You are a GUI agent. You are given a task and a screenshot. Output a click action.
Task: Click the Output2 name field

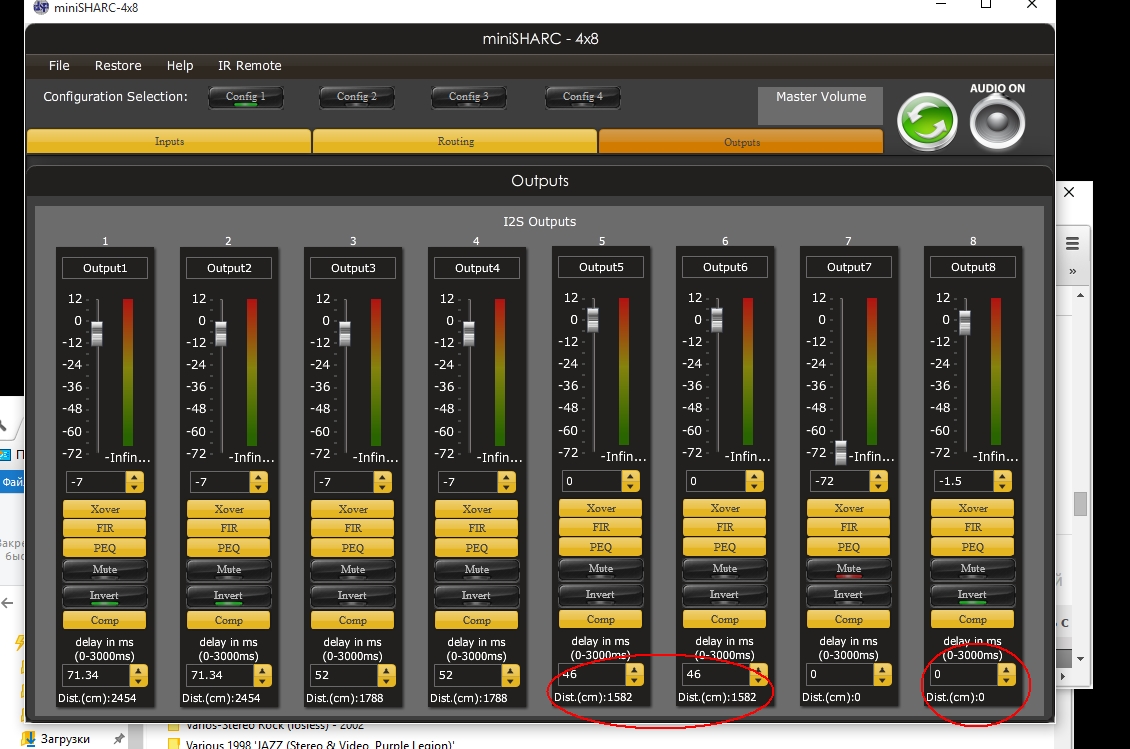(229, 268)
